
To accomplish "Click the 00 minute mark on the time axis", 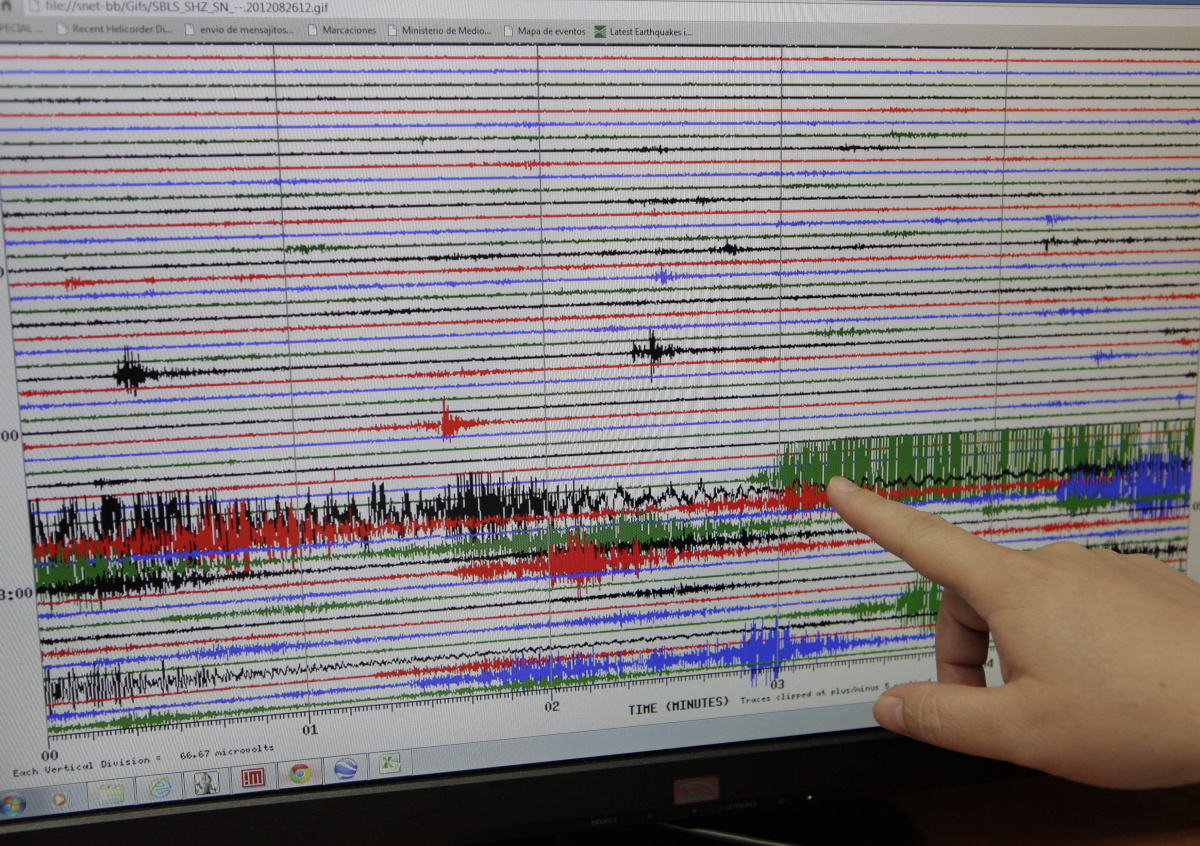I will click(x=50, y=754).
